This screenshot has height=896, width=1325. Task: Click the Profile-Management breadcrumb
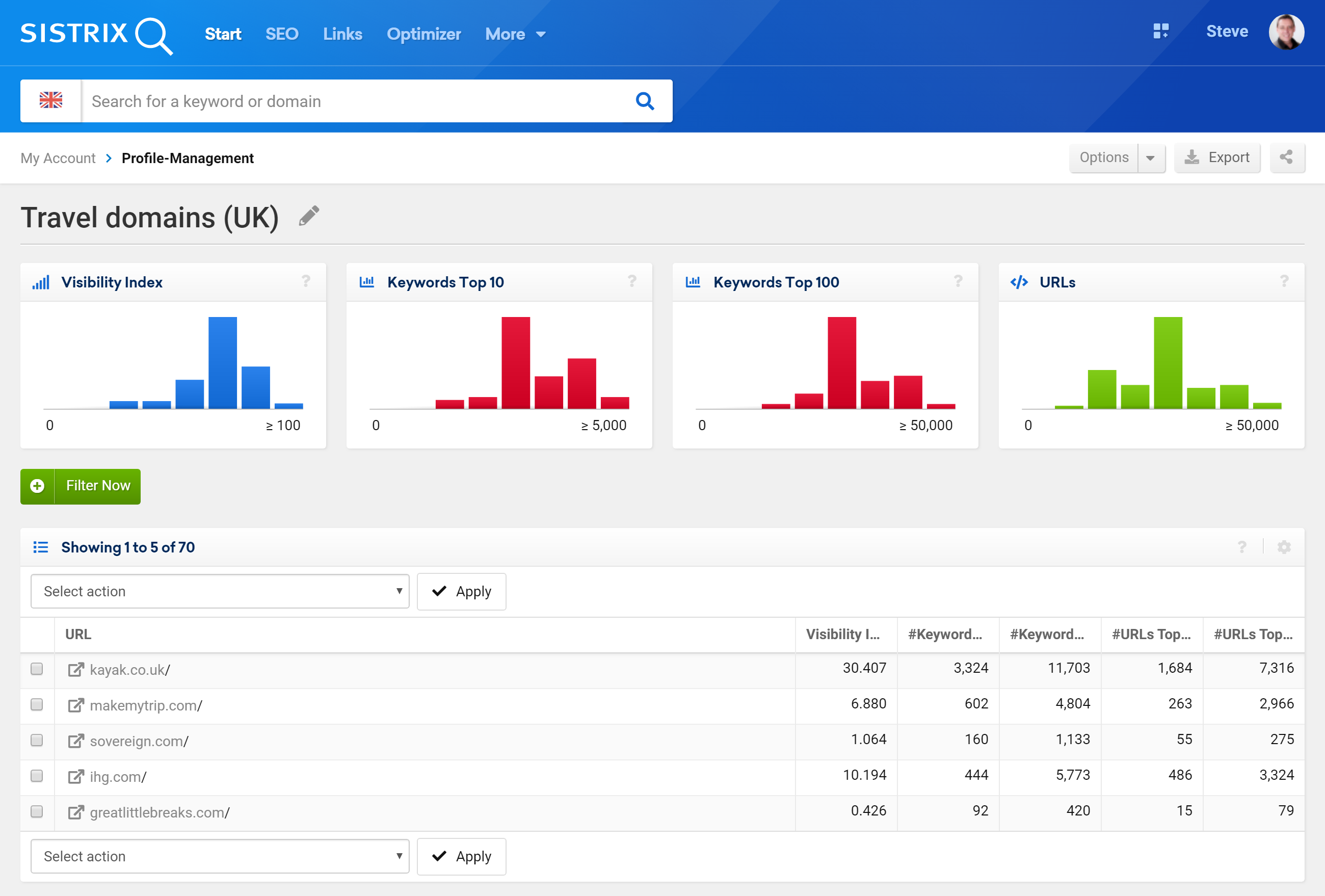tap(188, 158)
